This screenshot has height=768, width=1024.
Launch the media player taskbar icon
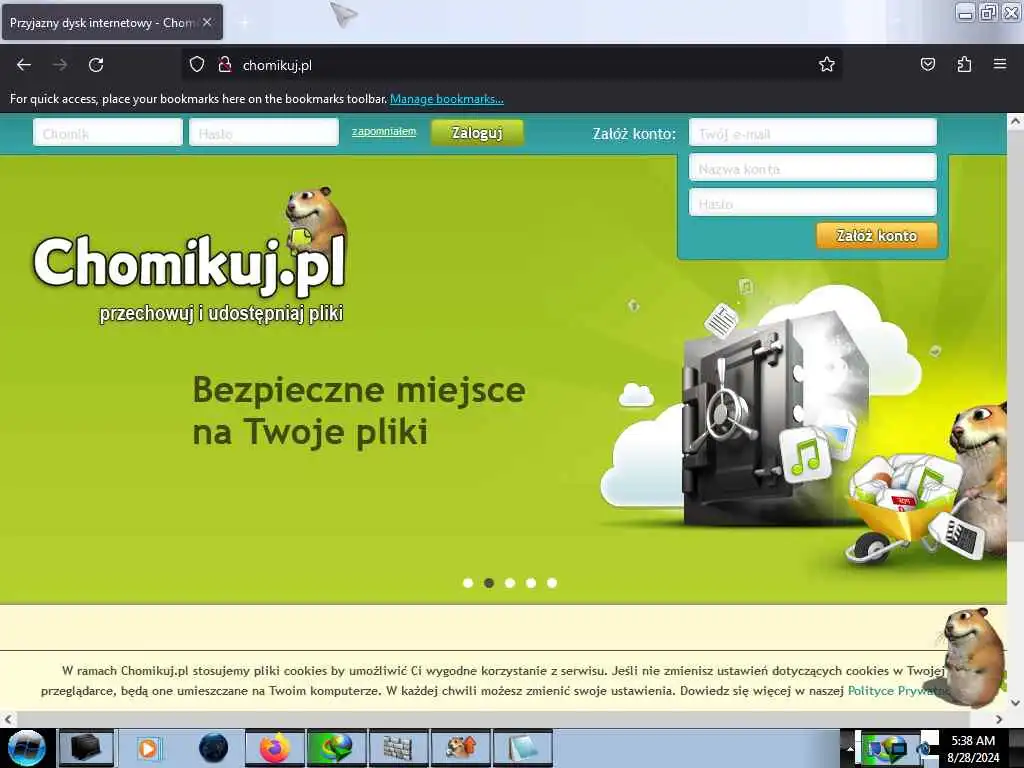tap(148, 748)
